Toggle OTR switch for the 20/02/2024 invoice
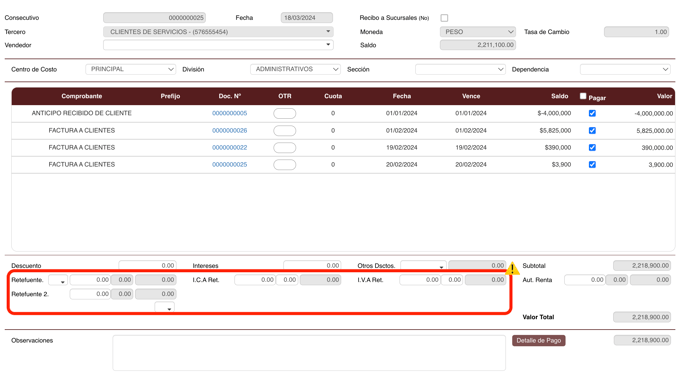The image size is (688, 379). click(x=284, y=164)
